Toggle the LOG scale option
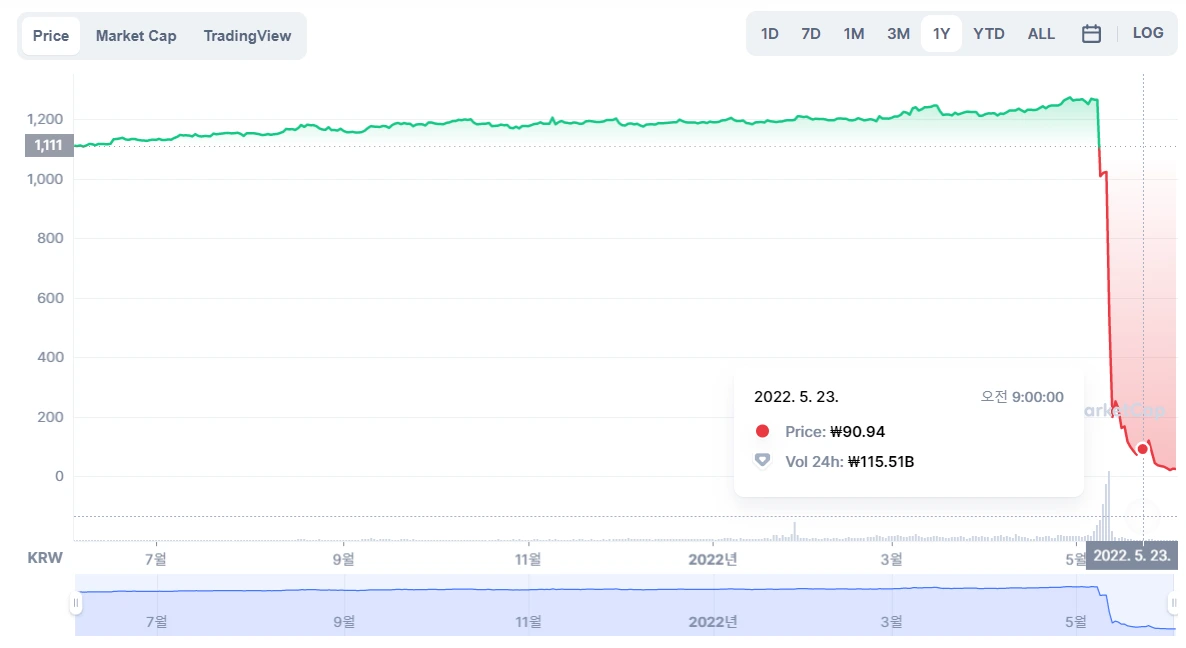 1147,33
